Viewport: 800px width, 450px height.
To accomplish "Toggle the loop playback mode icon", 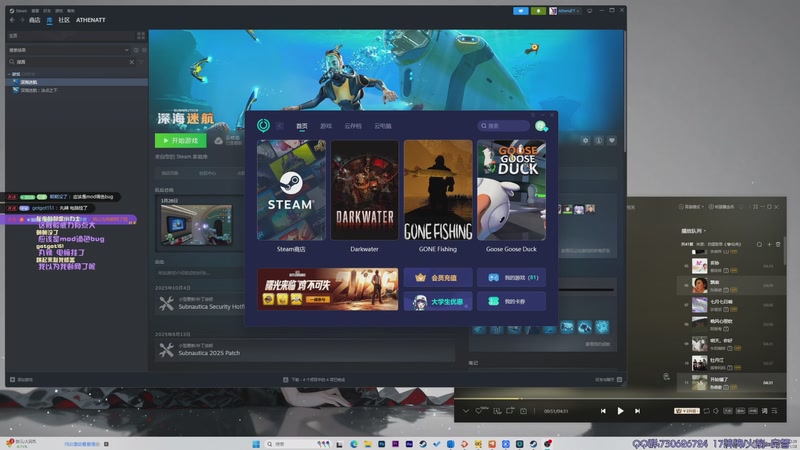I will coord(706,411).
